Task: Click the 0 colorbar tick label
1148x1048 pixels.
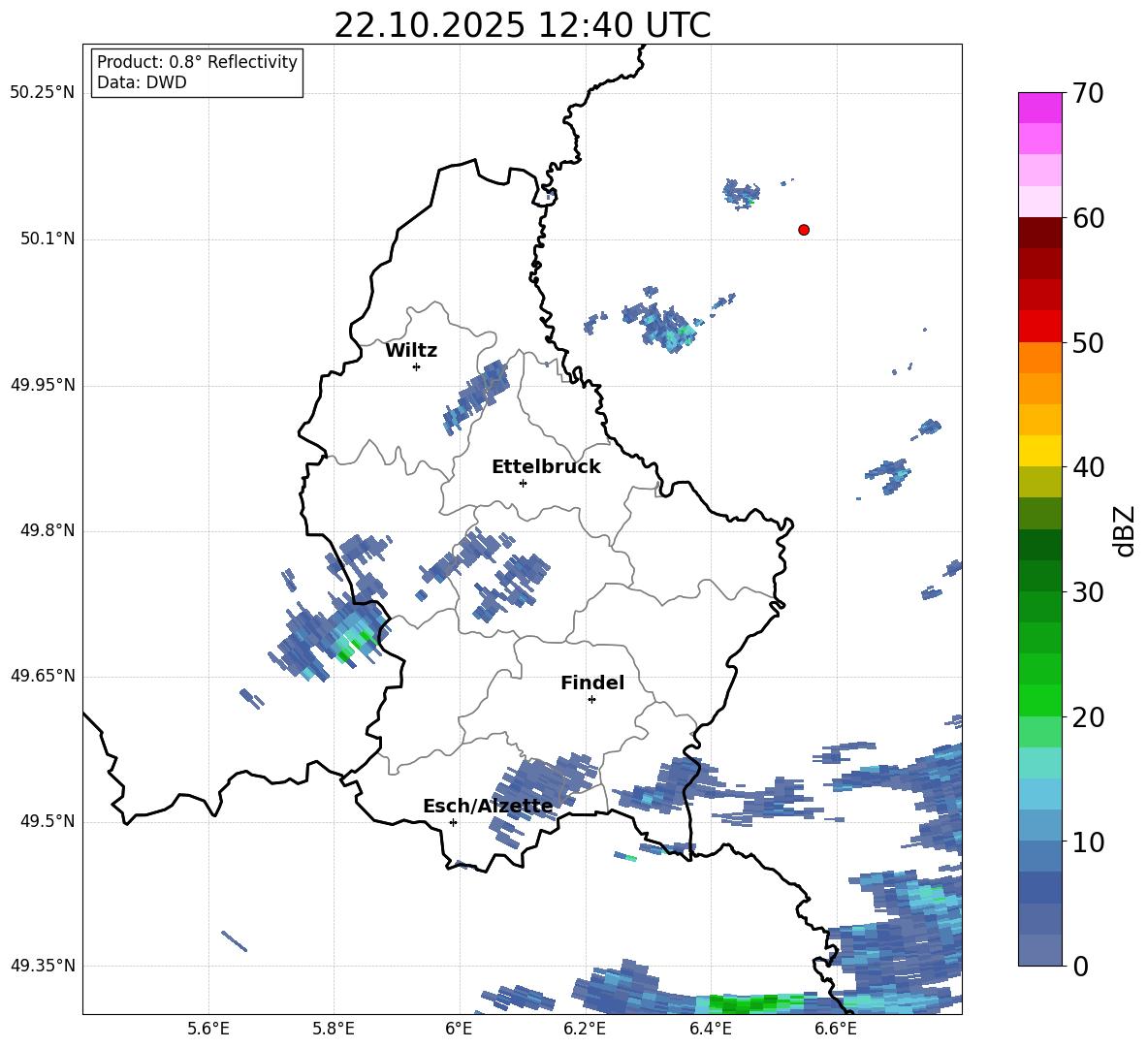Action: pos(1080,966)
